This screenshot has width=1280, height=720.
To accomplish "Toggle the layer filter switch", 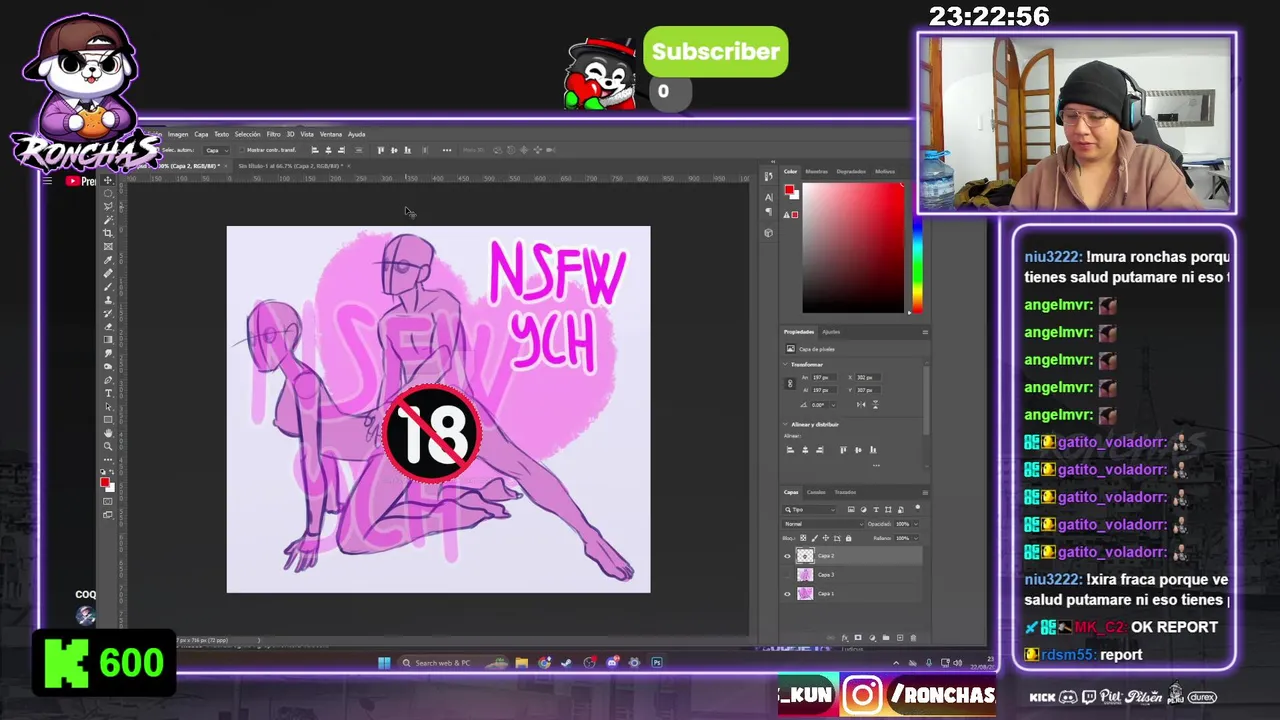I will click(x=917, y=508).
